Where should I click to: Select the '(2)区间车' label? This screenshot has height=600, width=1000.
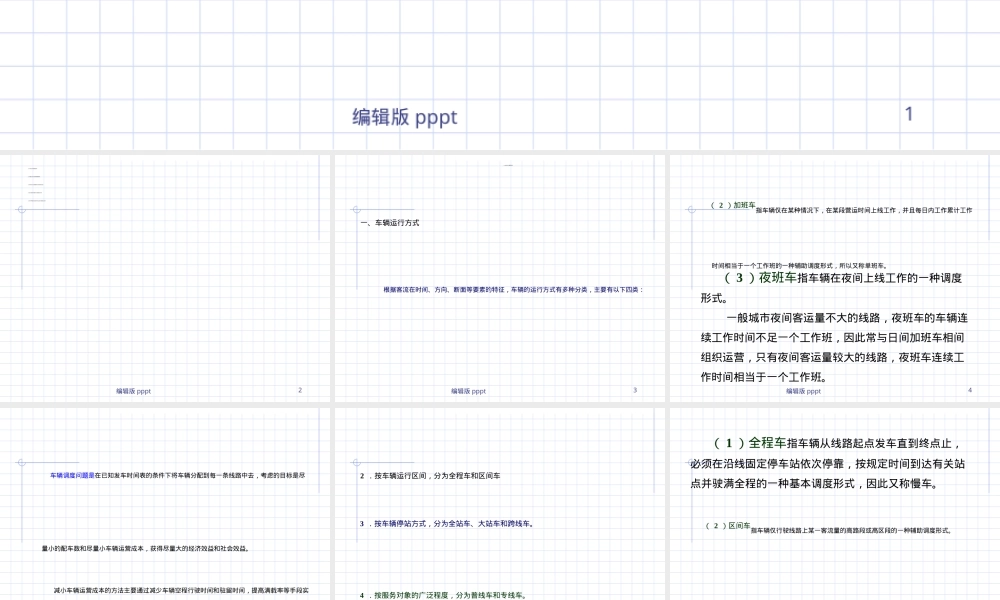tap(728, 525)
